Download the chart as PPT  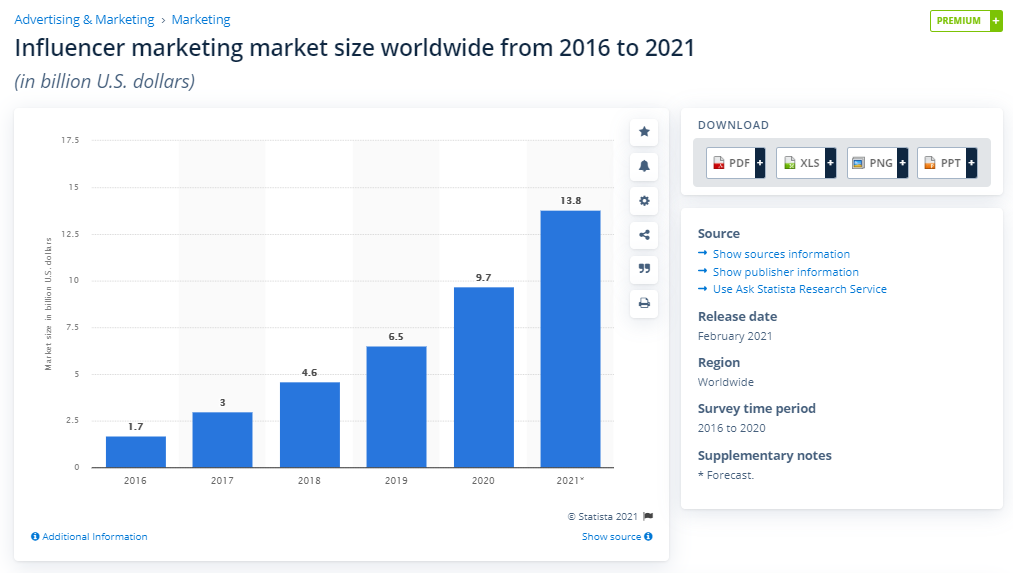[x=946, y=163]
